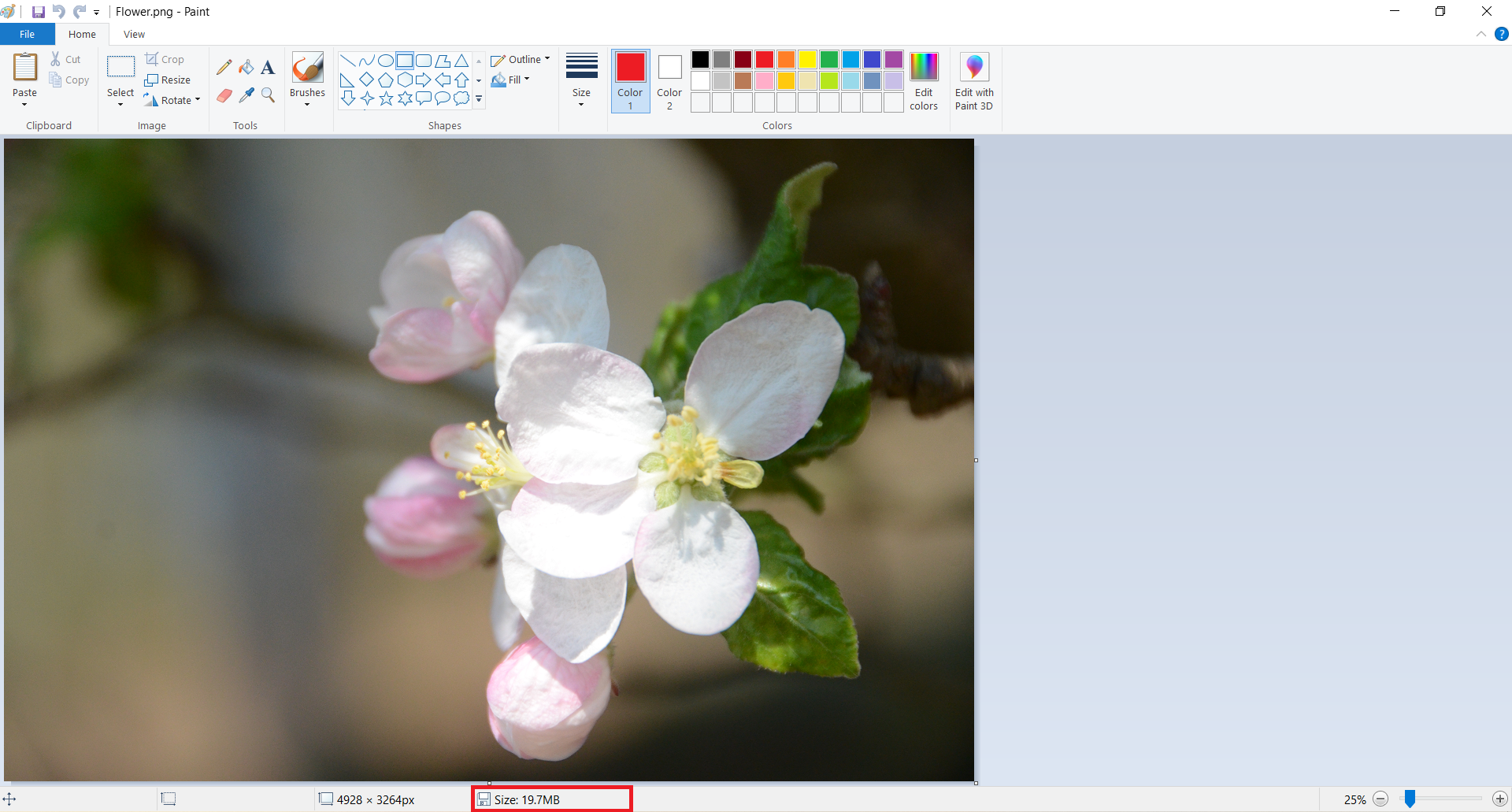Select the Text tool
1512x812 pixels.
pos(268,68)
